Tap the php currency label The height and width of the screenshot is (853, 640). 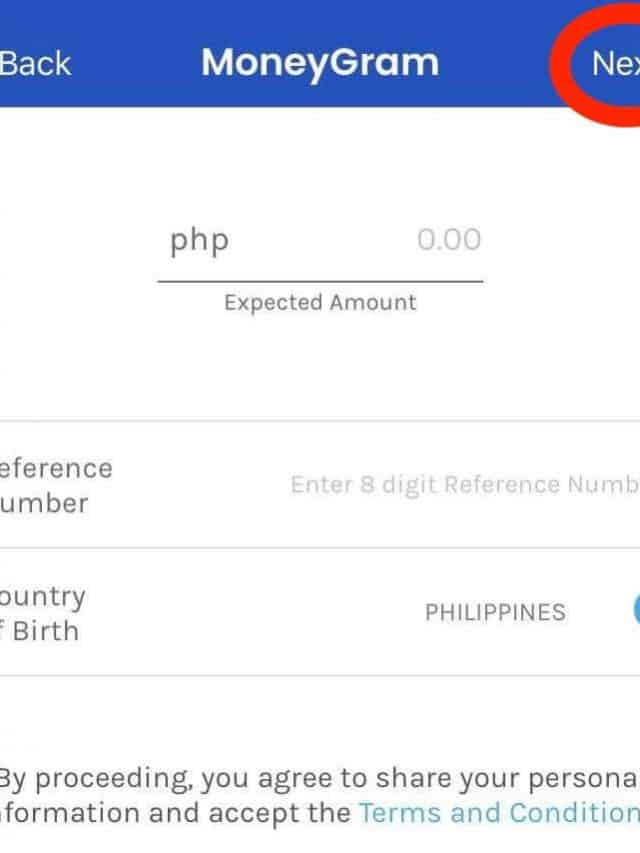pos(199,241)
